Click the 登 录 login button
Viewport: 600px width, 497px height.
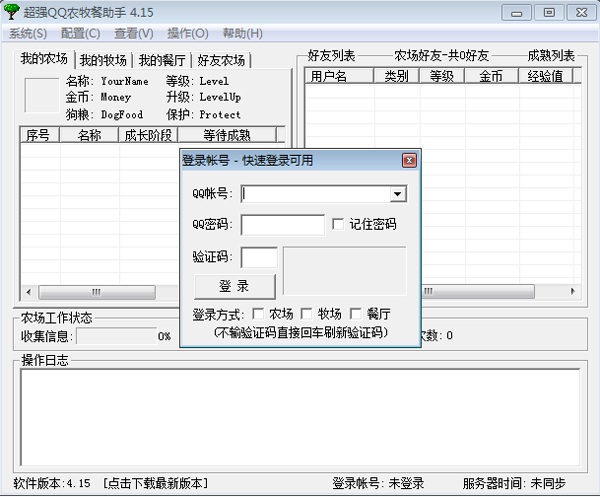tap(235, 286)
